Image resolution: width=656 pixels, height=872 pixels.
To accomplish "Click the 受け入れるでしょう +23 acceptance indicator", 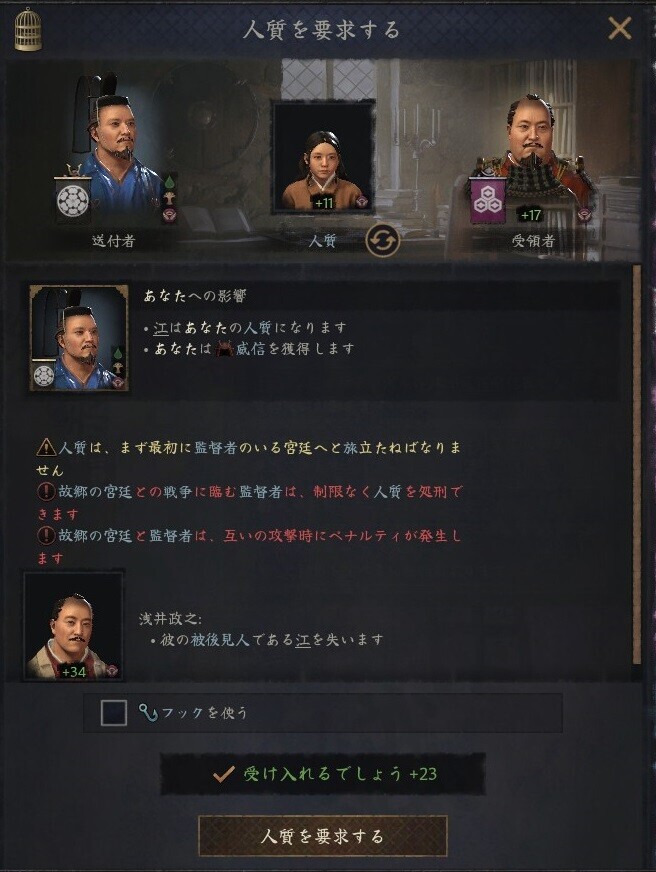I will 323,774.
